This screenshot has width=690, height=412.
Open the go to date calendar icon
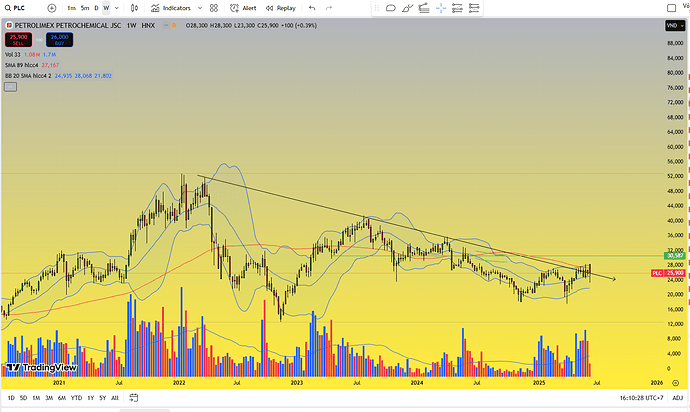134,398
